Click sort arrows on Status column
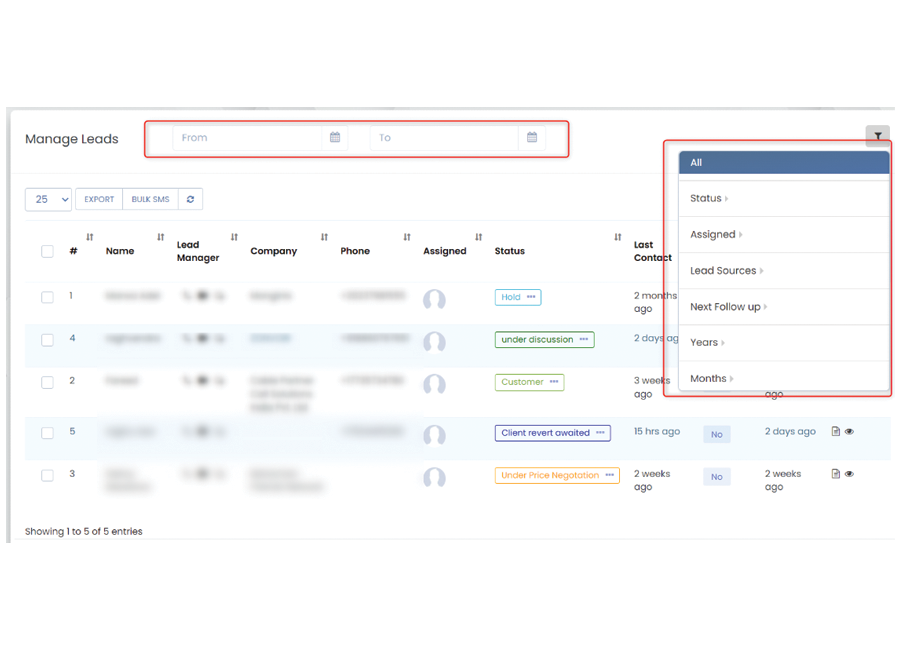Screen dimensions: 900x650 pyautogui.click(x=617, y=238)
